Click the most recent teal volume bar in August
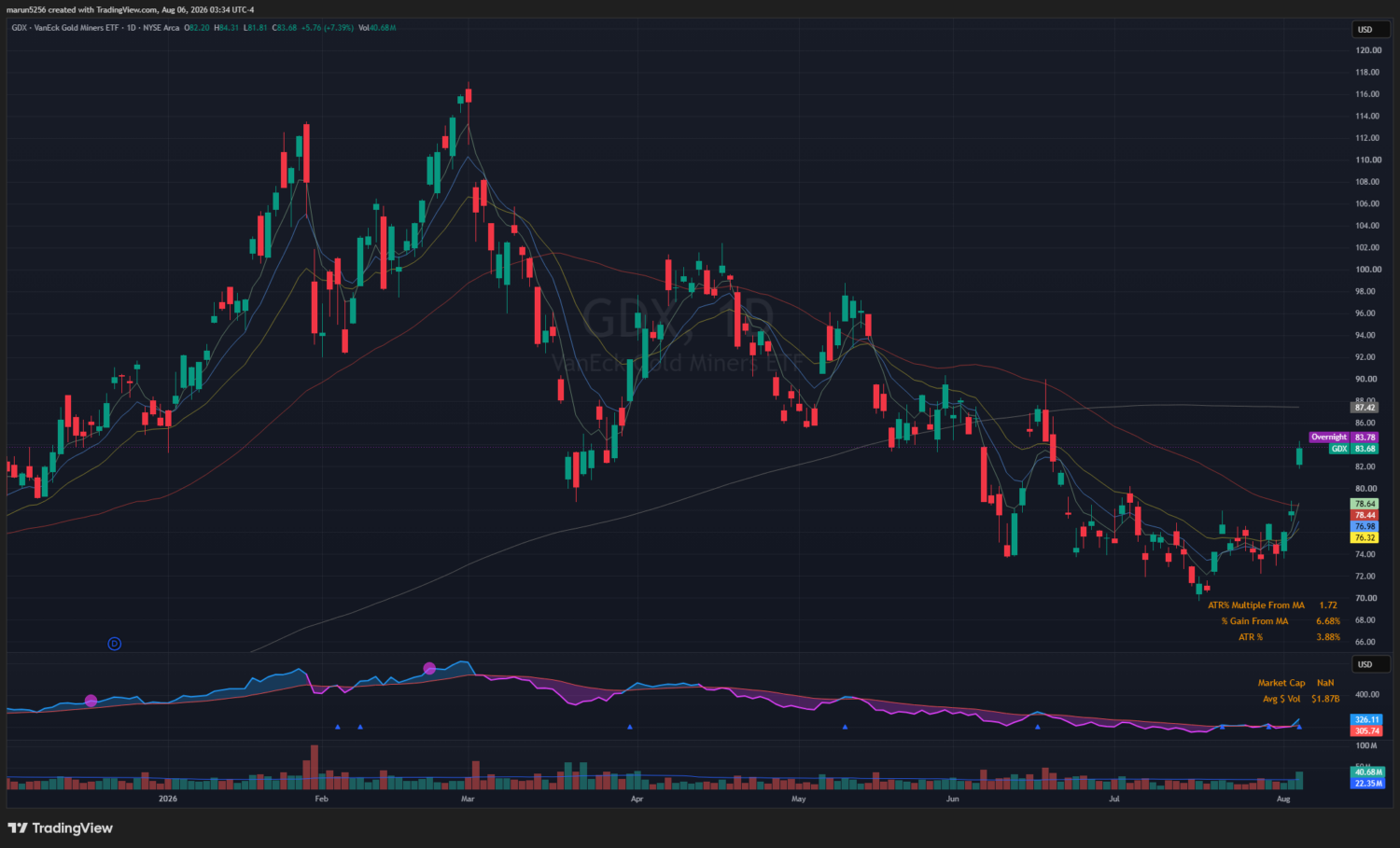This screenshot has width=1400, height=848. [1298, 781]
